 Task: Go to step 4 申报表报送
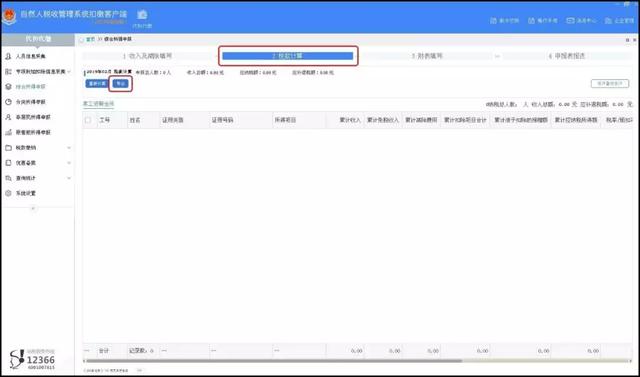[567, 56]
